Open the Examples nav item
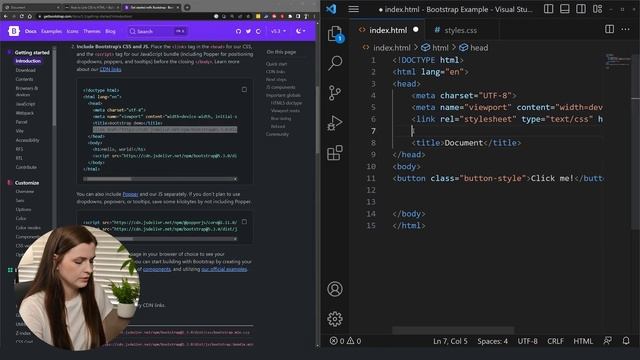The image size is (640, 360). (x=51, y=31)
